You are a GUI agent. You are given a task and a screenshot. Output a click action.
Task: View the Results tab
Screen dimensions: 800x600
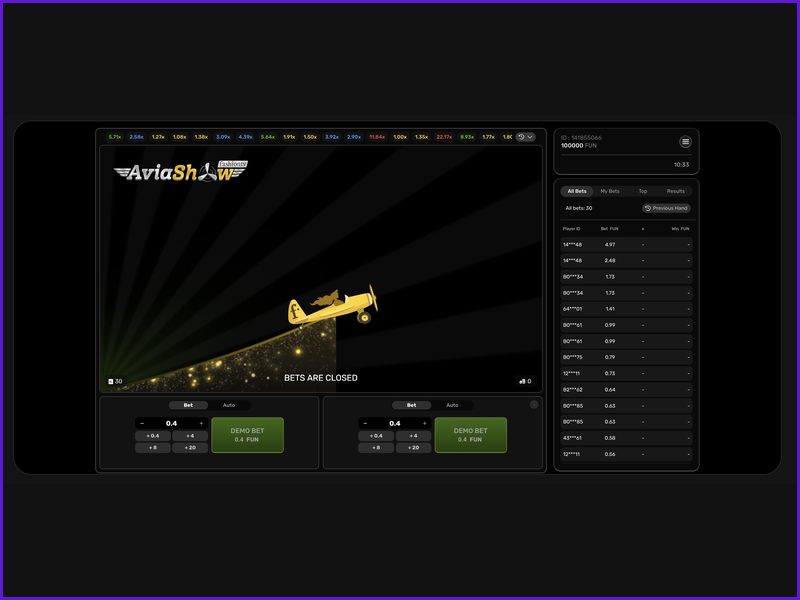(678, 191)
